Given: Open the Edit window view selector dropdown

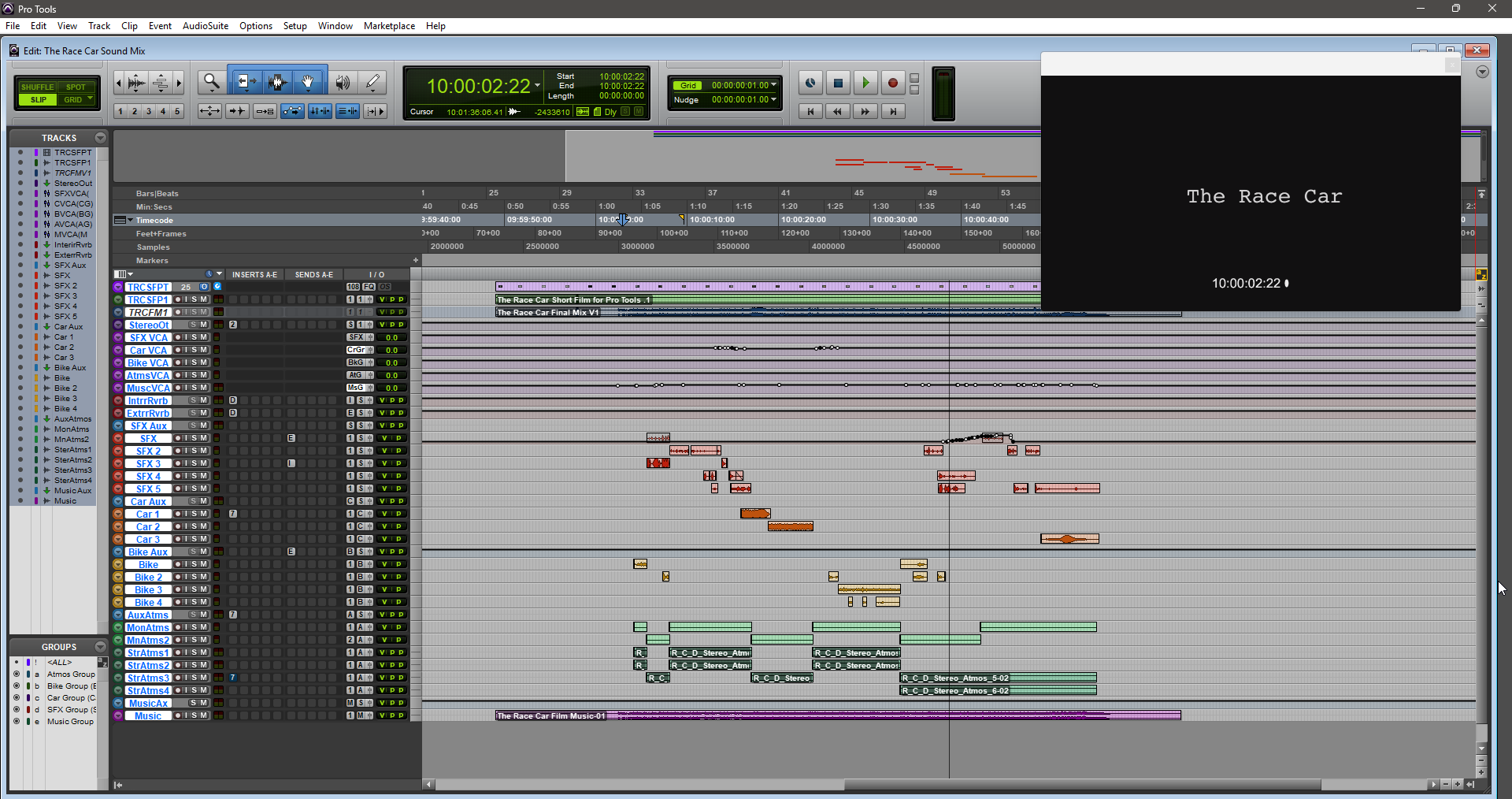Looking at the screenshot, I should 124,274.
